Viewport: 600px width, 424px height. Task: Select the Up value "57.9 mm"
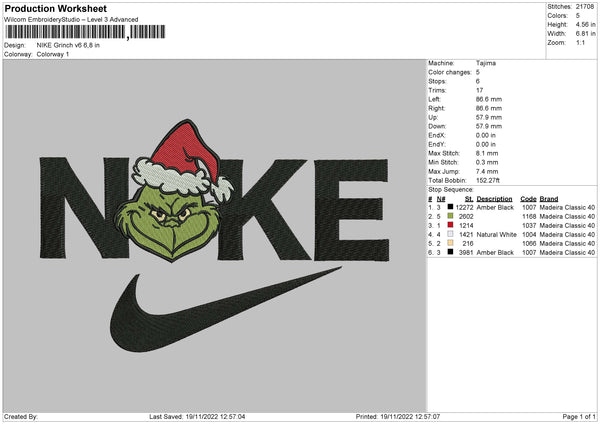pos(489,117)
